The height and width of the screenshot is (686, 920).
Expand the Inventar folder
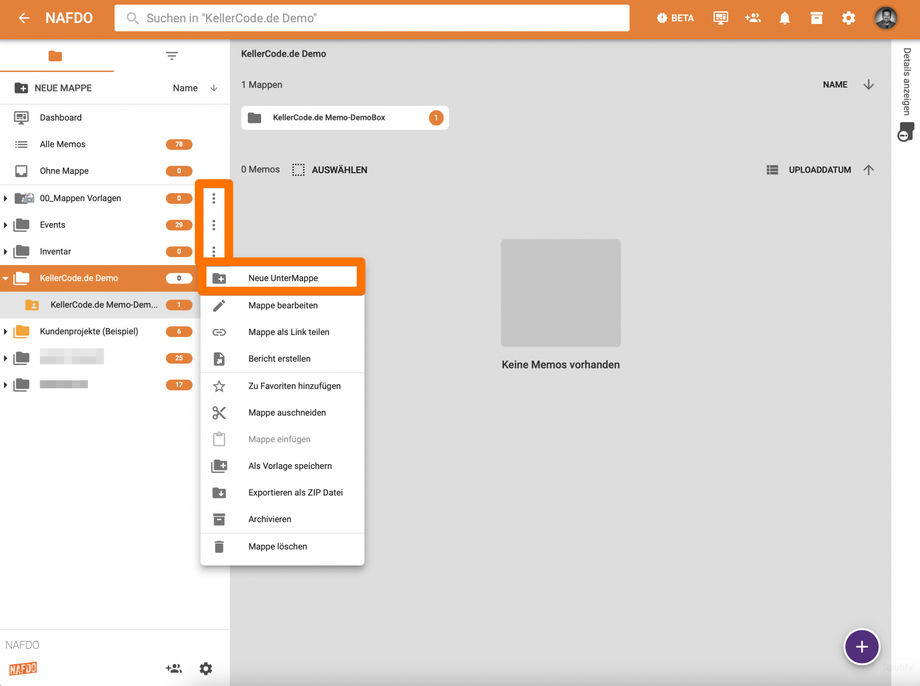click(5, 252)
